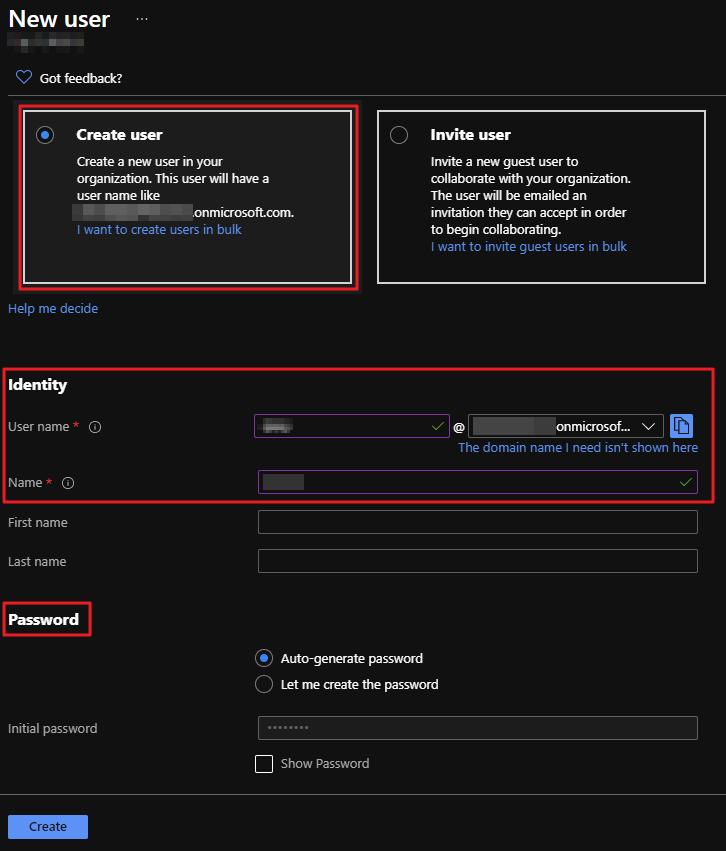The image size is (726, 851).
Task: Click the Help me decide link
Action: point(53,309)
